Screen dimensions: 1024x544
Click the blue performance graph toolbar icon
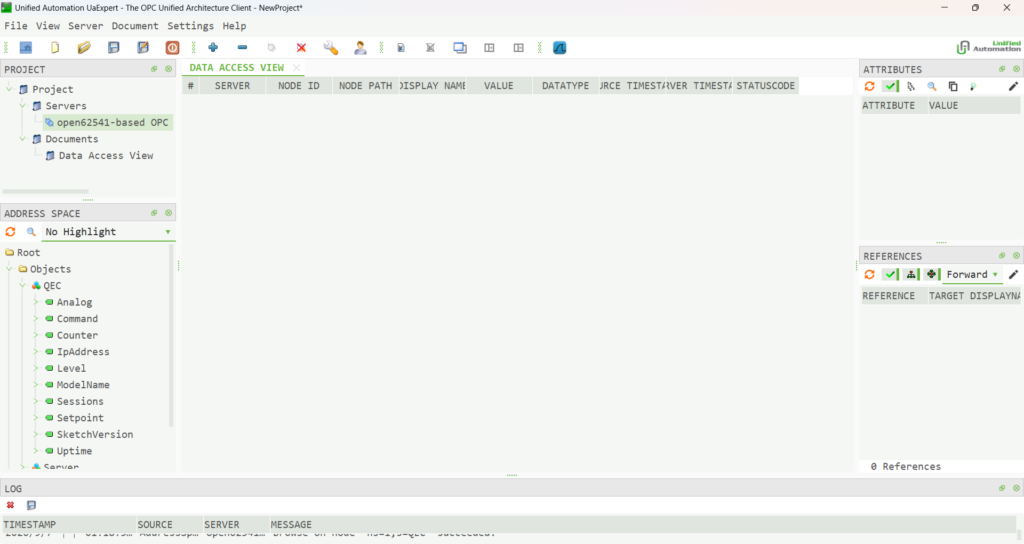pyautogui.click(x=560, y=48)
